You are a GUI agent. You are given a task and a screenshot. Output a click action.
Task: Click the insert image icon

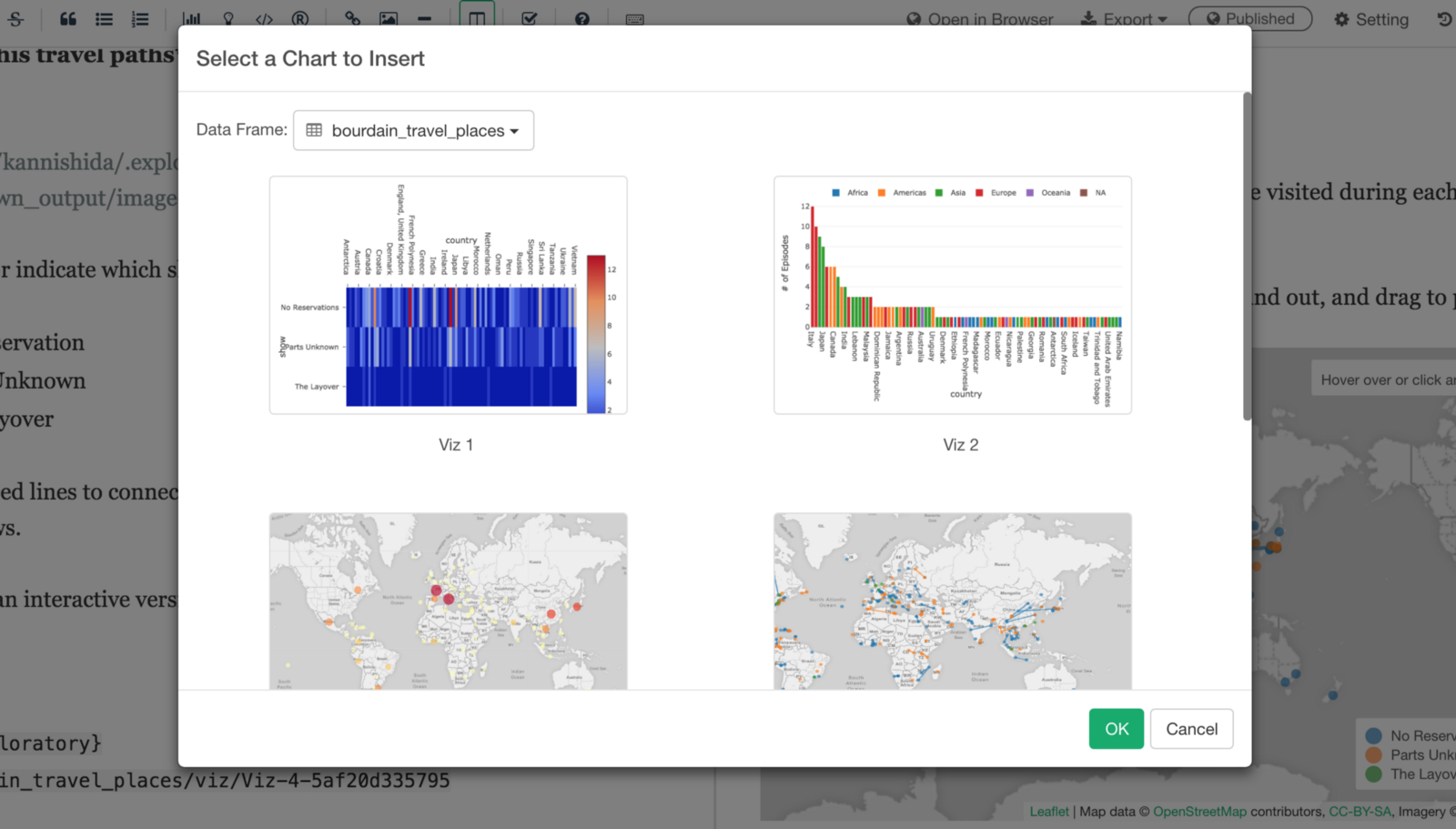point(389,19)
